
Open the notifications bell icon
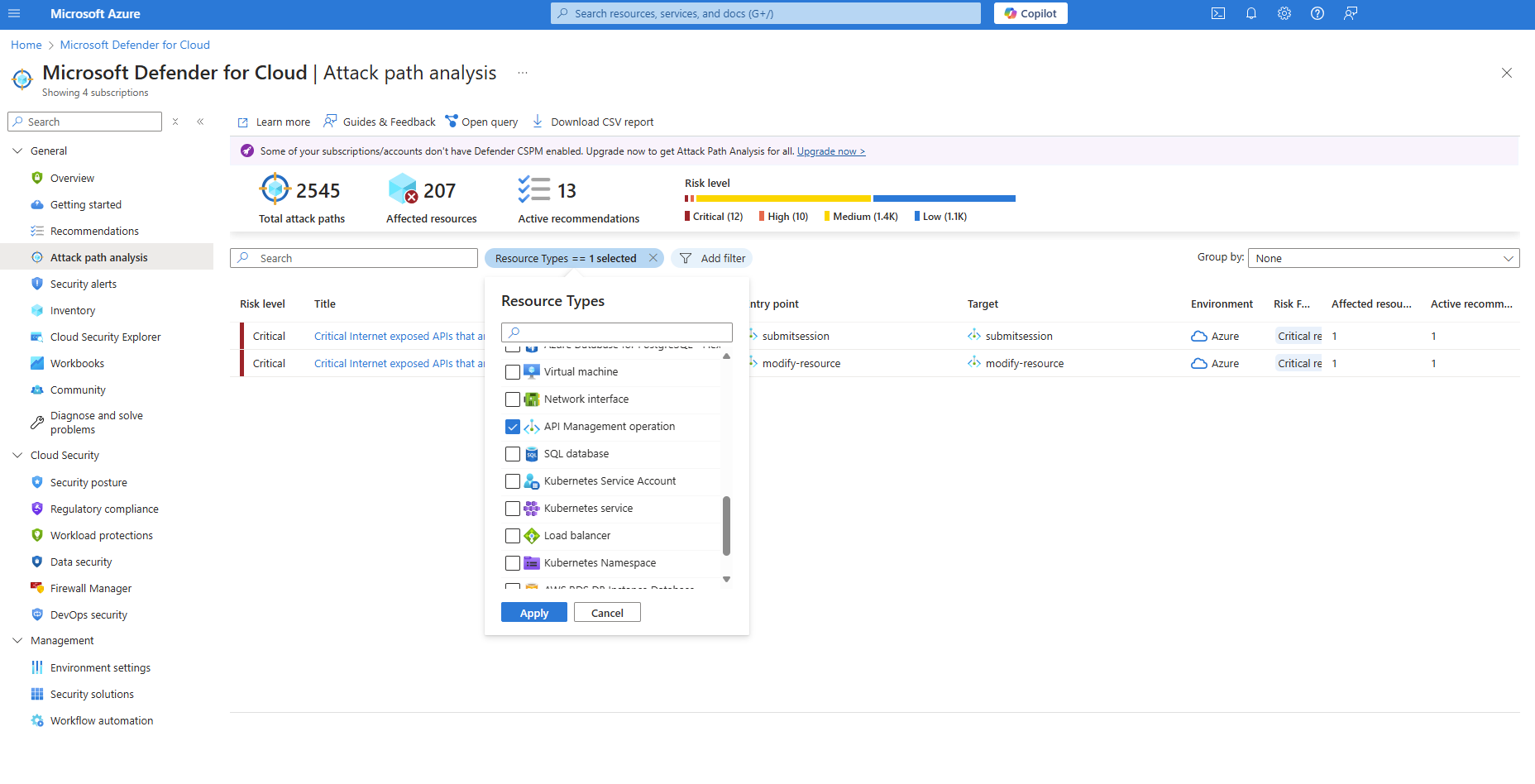[1250, 13]
